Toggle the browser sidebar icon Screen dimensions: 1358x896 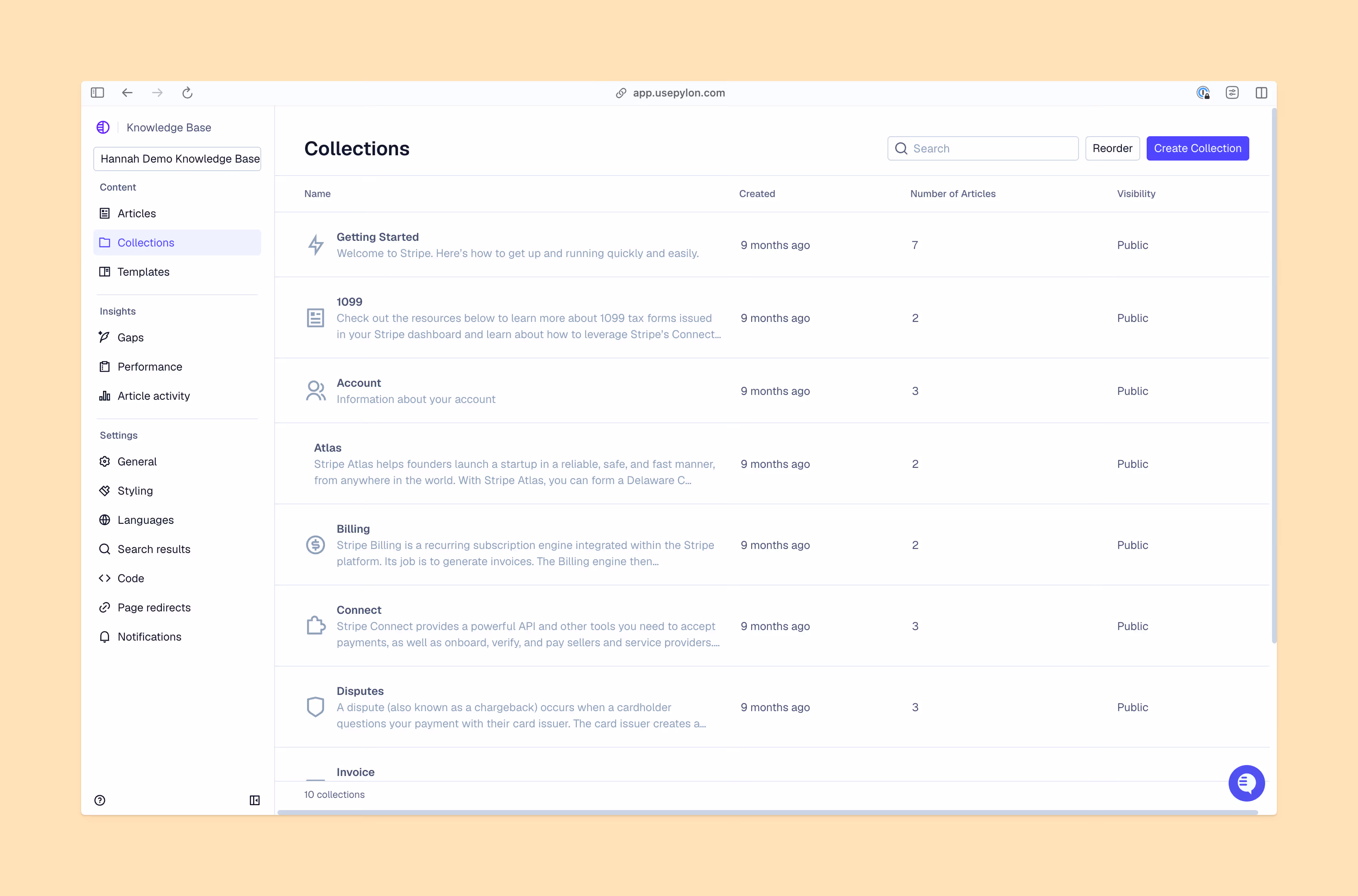click(x=97, y=92)
